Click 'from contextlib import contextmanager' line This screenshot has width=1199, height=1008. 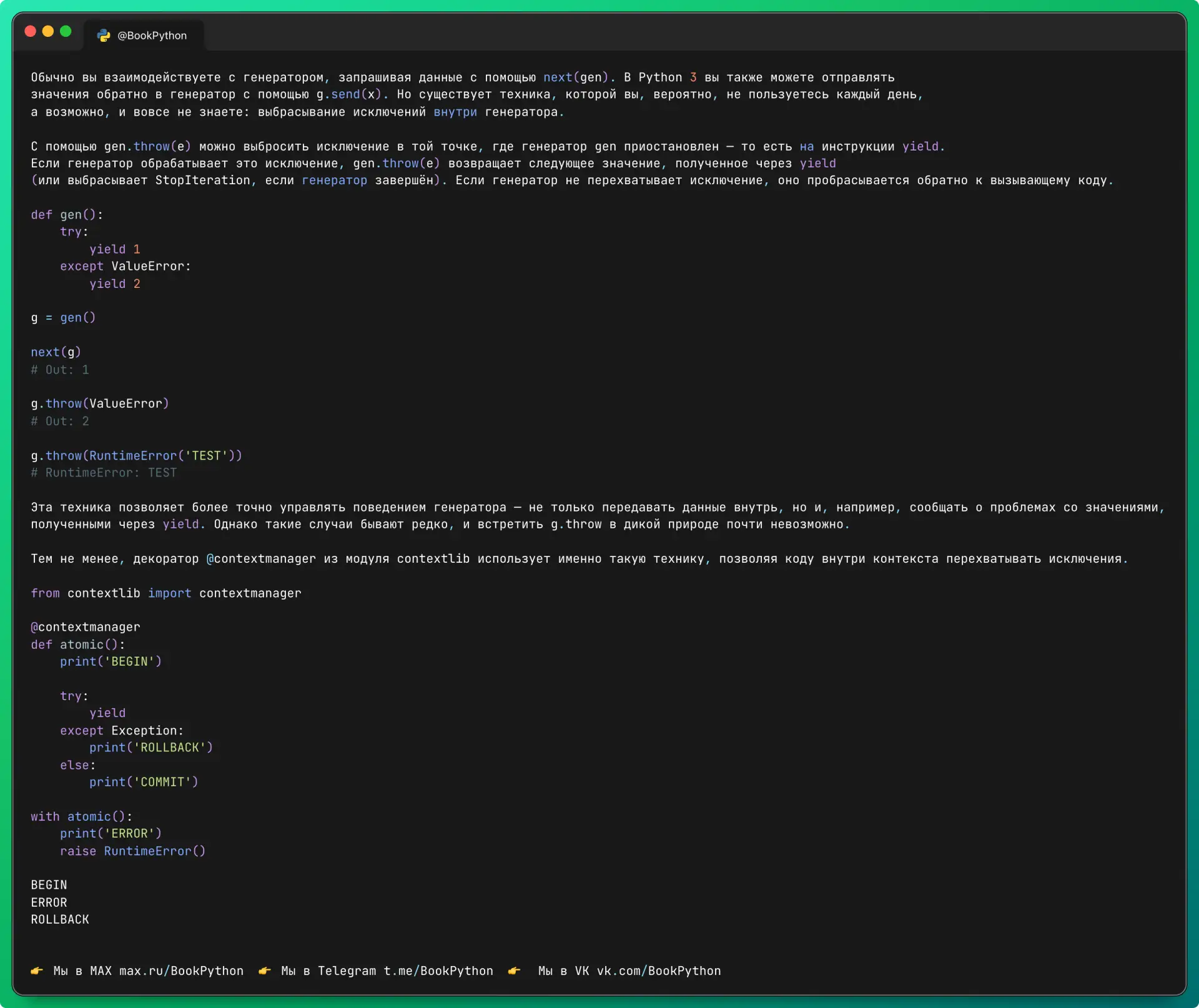pos(166,593)
